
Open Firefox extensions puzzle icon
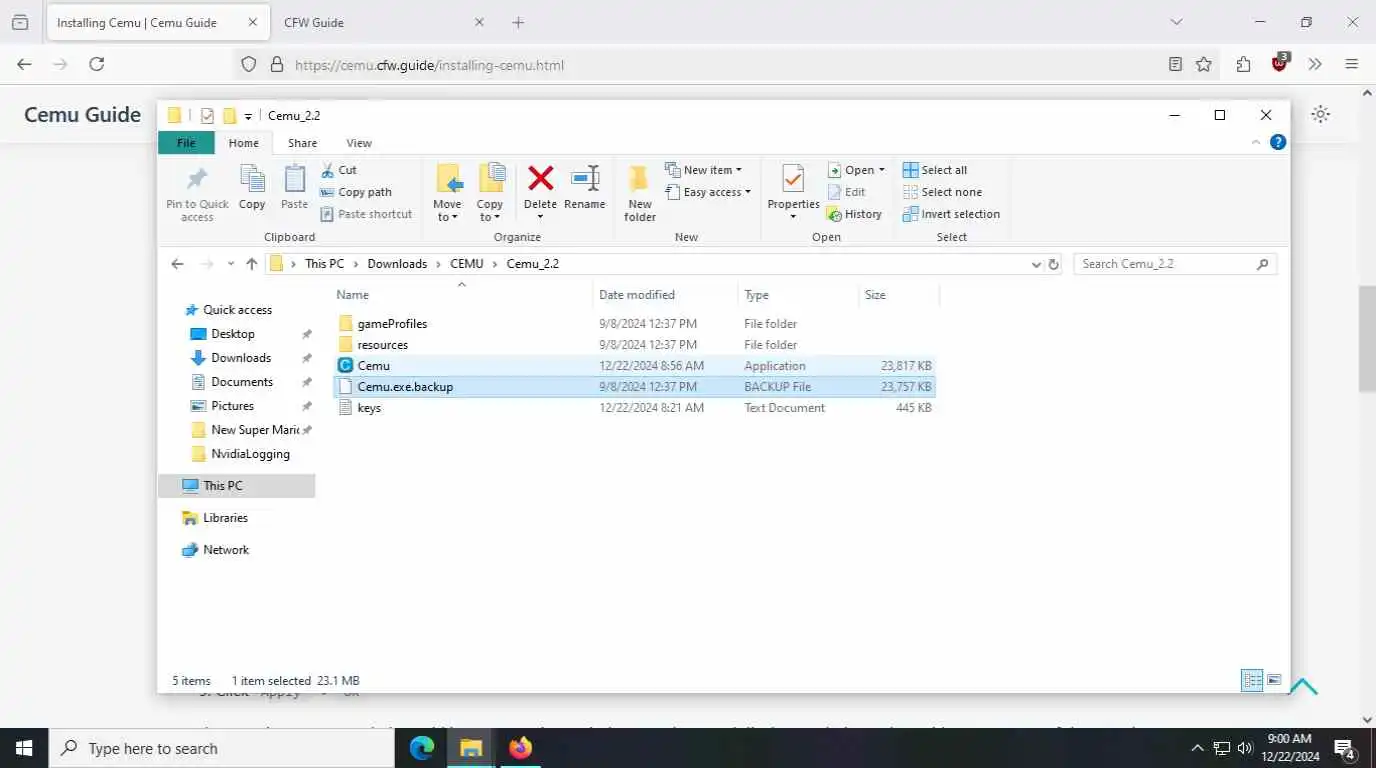click(1243, 64)
